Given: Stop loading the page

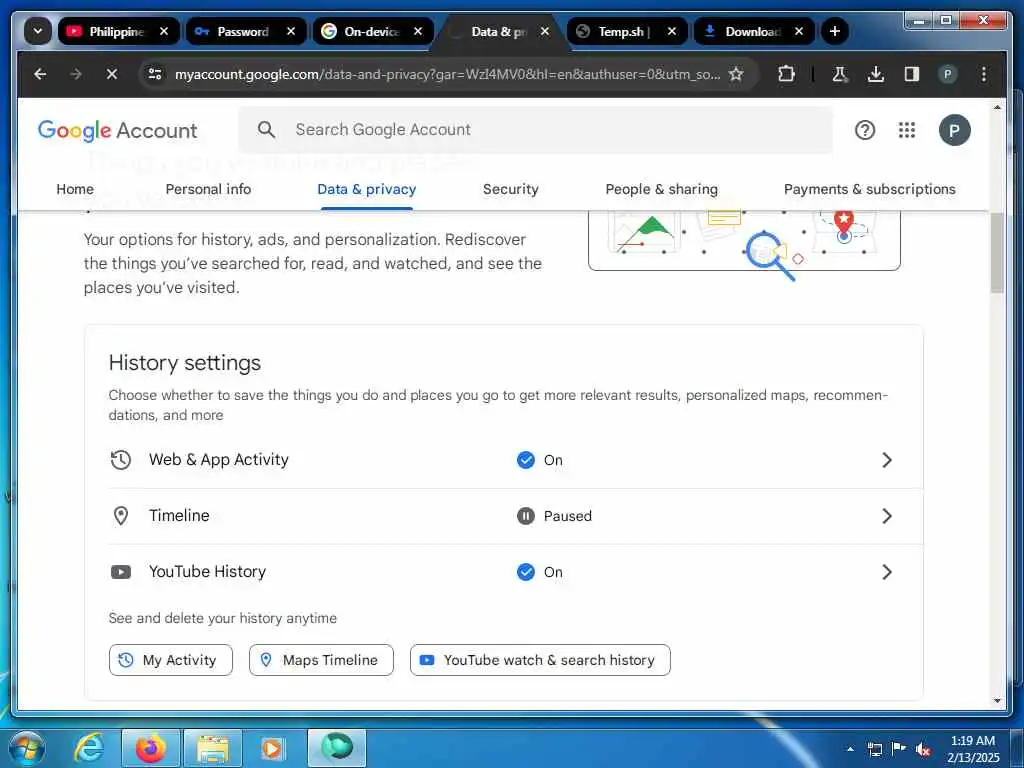Looking at the screenshot, I should tap(112, 74).
